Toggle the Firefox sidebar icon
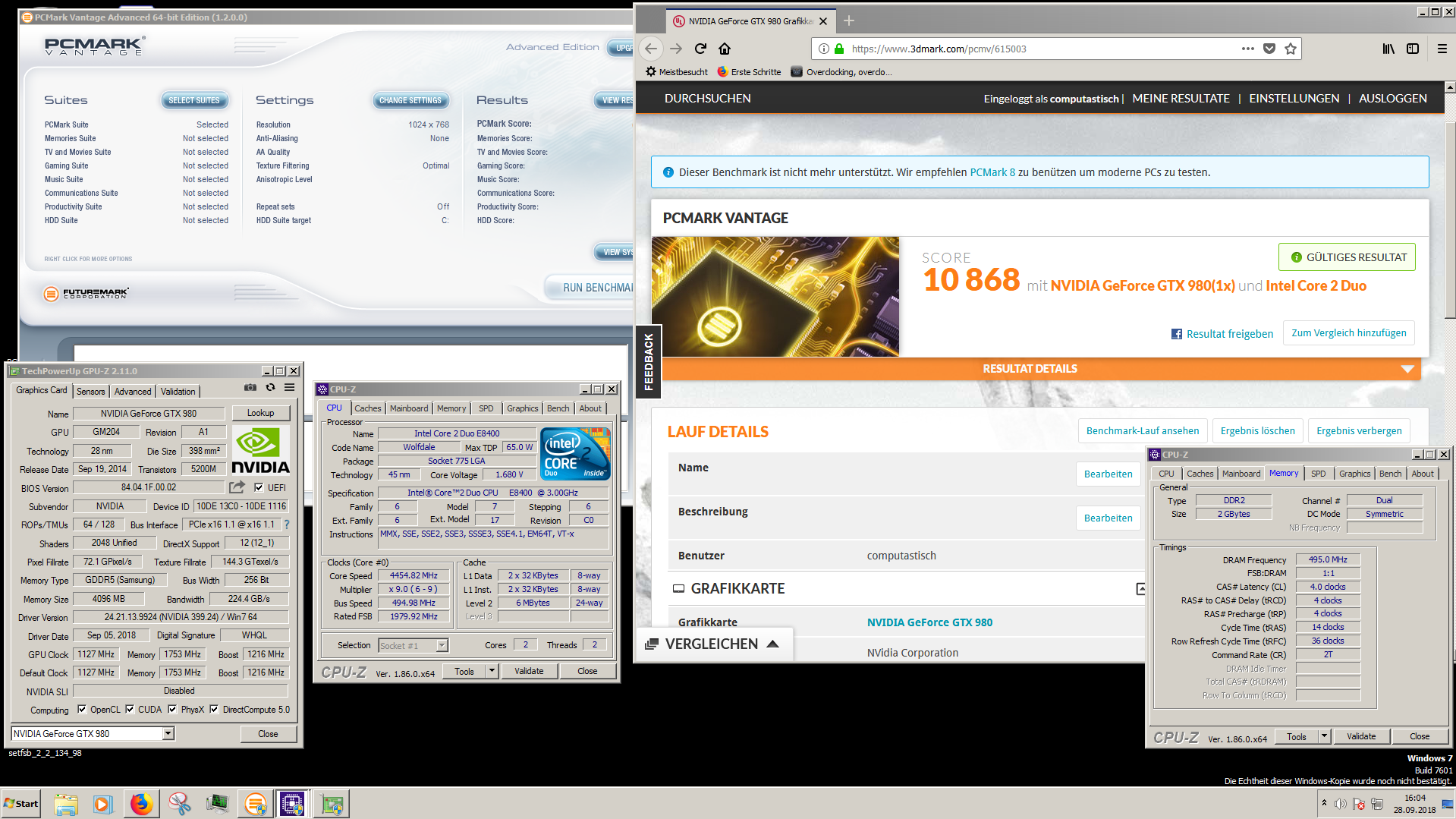Viewport: 1456px width, 819px height. click(x=1413, y=49)
